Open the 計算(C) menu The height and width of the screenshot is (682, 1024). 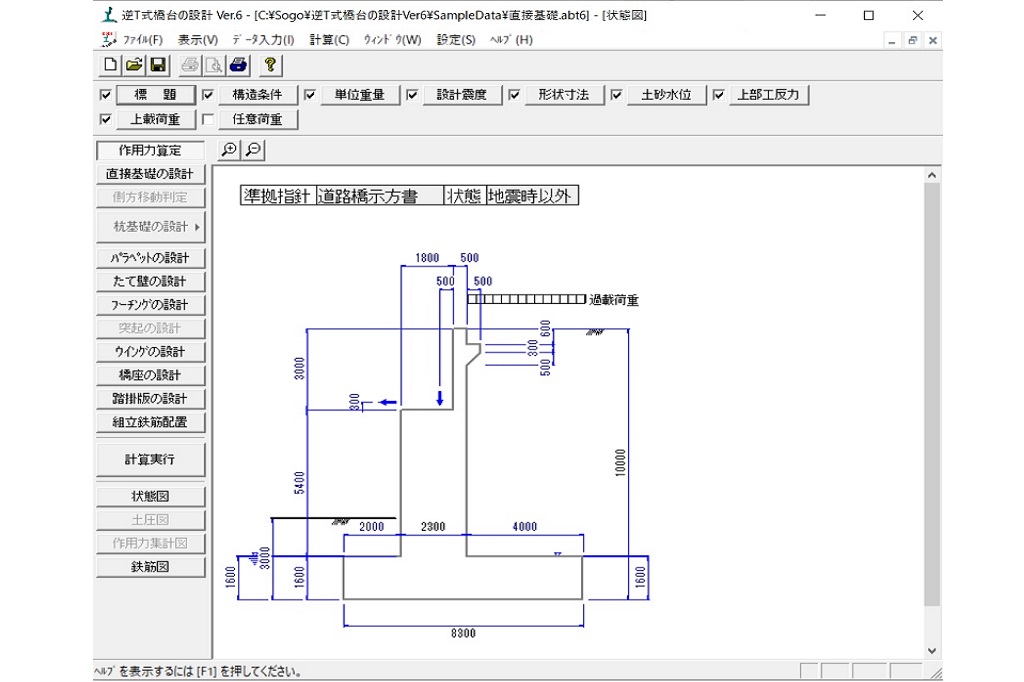coord(329,40)
